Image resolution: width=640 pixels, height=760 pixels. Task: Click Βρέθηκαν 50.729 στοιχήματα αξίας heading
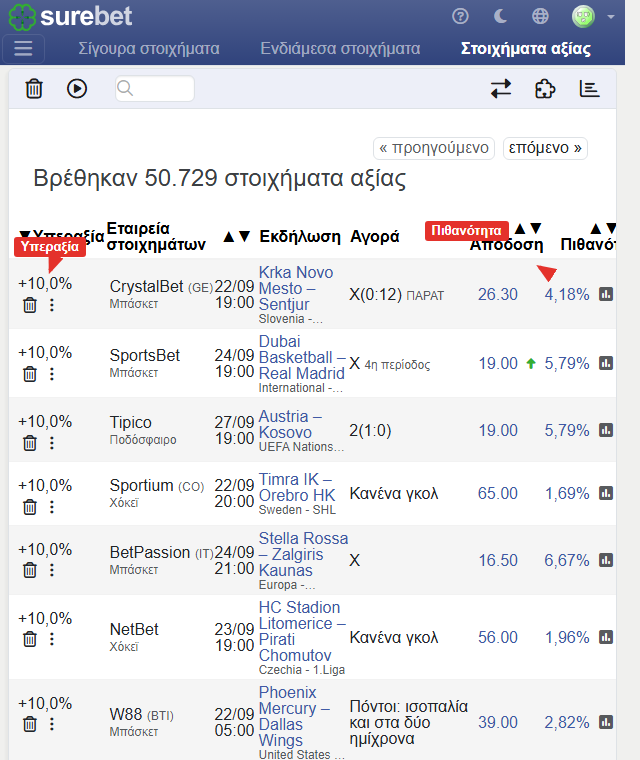click(219, 178)
